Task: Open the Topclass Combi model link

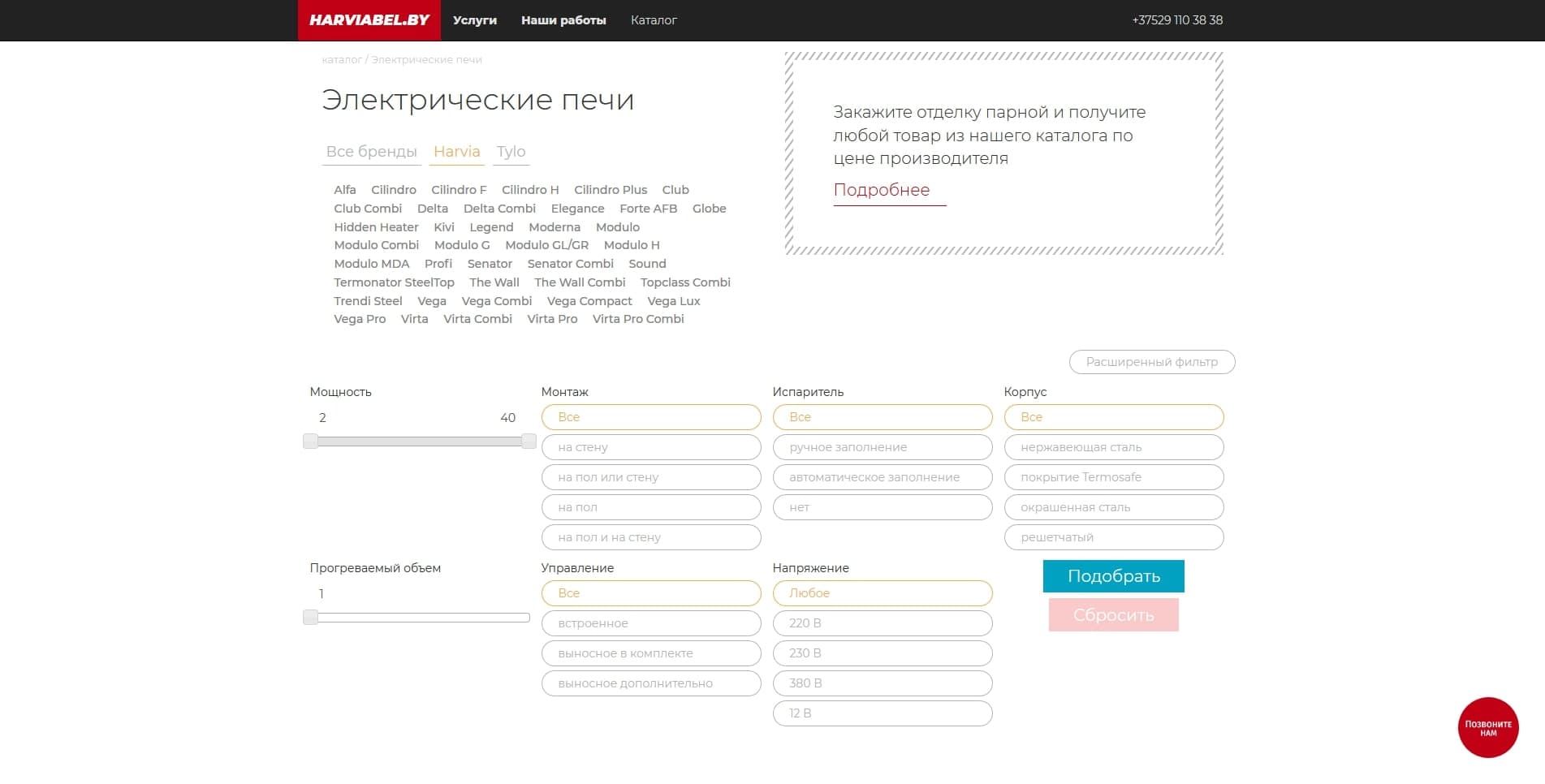Action: 685,282
